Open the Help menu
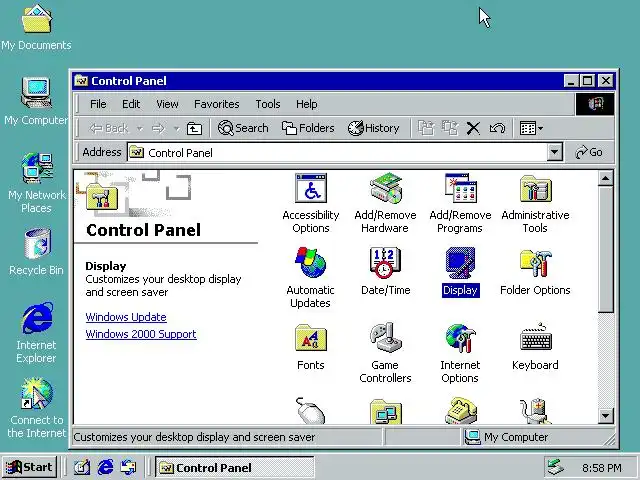640x480 pixels. (307, 104)
